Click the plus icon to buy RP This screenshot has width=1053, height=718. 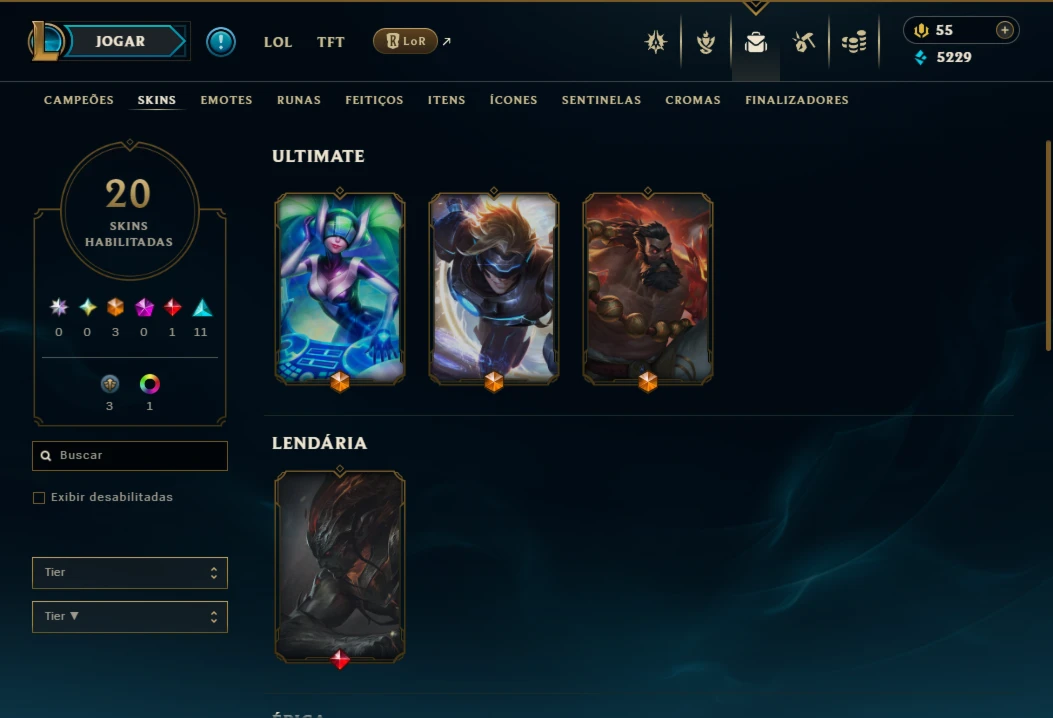[1005, 30]
